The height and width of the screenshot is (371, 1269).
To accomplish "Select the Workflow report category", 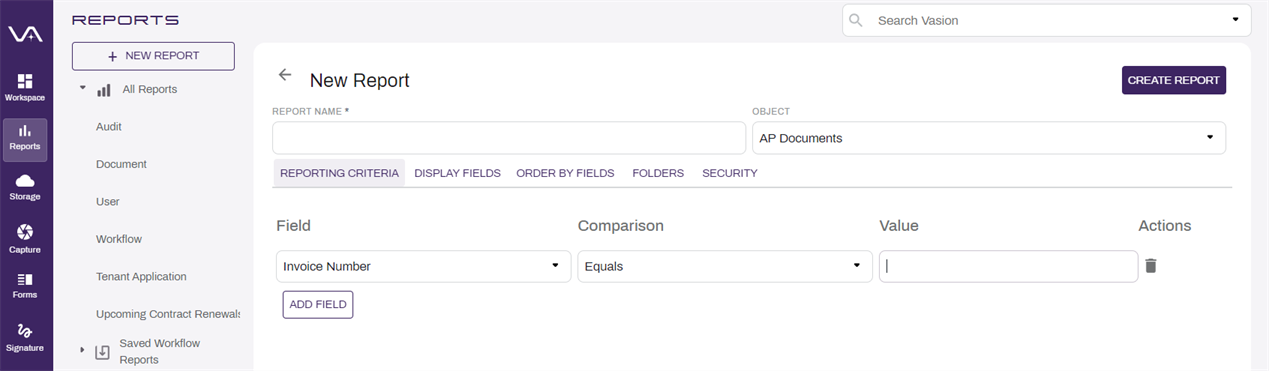I will coord(119,239).
